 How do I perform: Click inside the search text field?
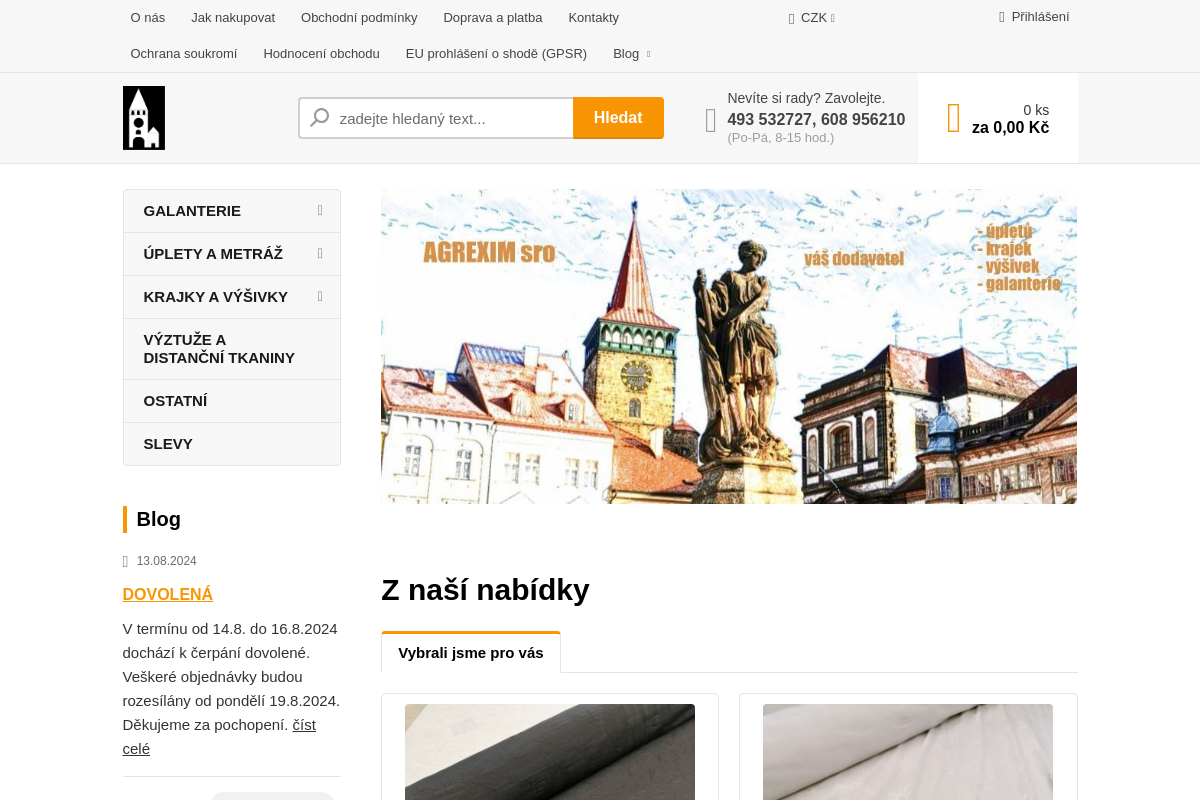point(450,118)
